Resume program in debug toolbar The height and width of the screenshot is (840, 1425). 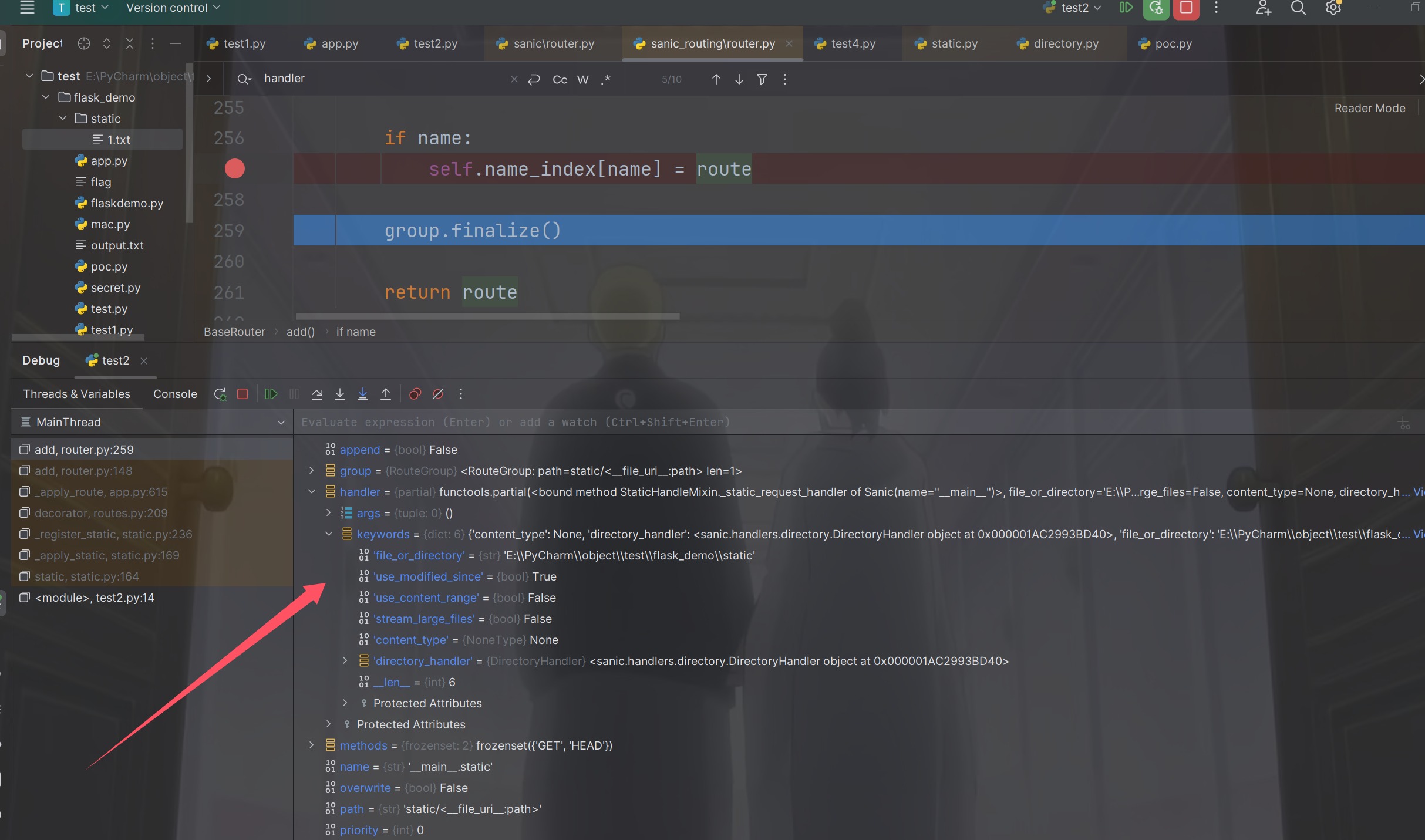tap(271, 394)
